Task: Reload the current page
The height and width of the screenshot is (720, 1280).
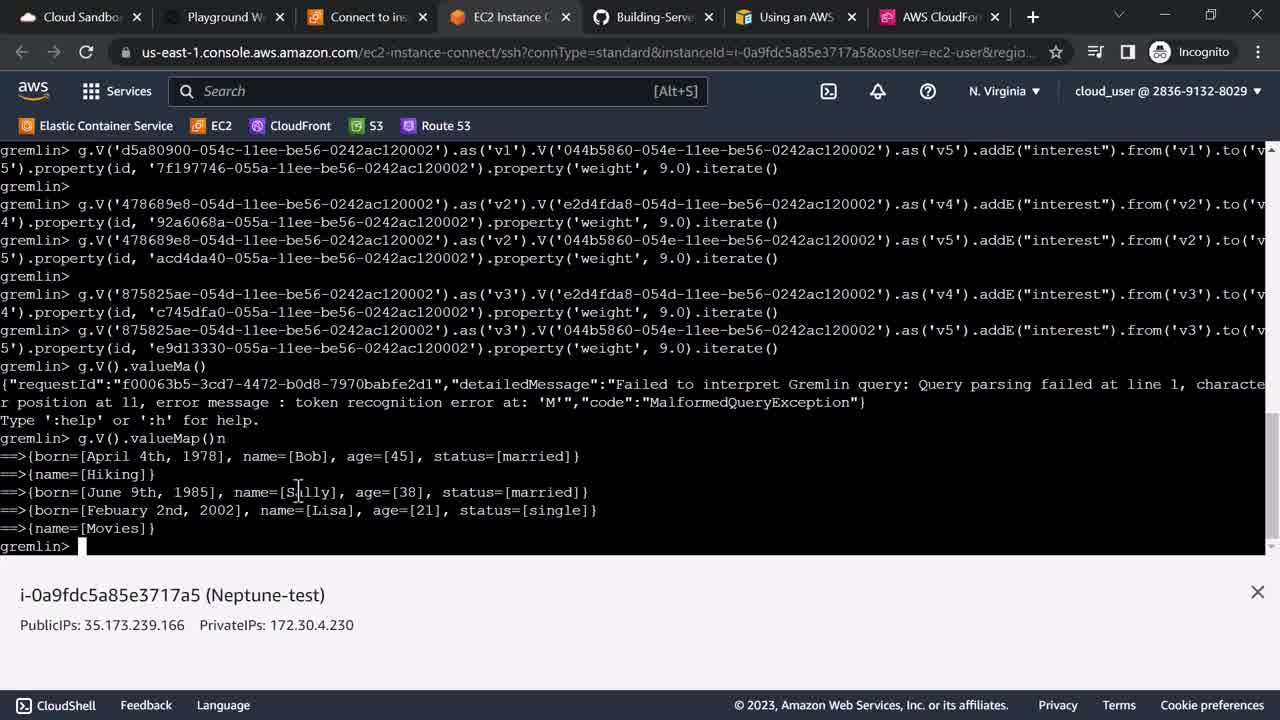Action: (x=86, y=52)
